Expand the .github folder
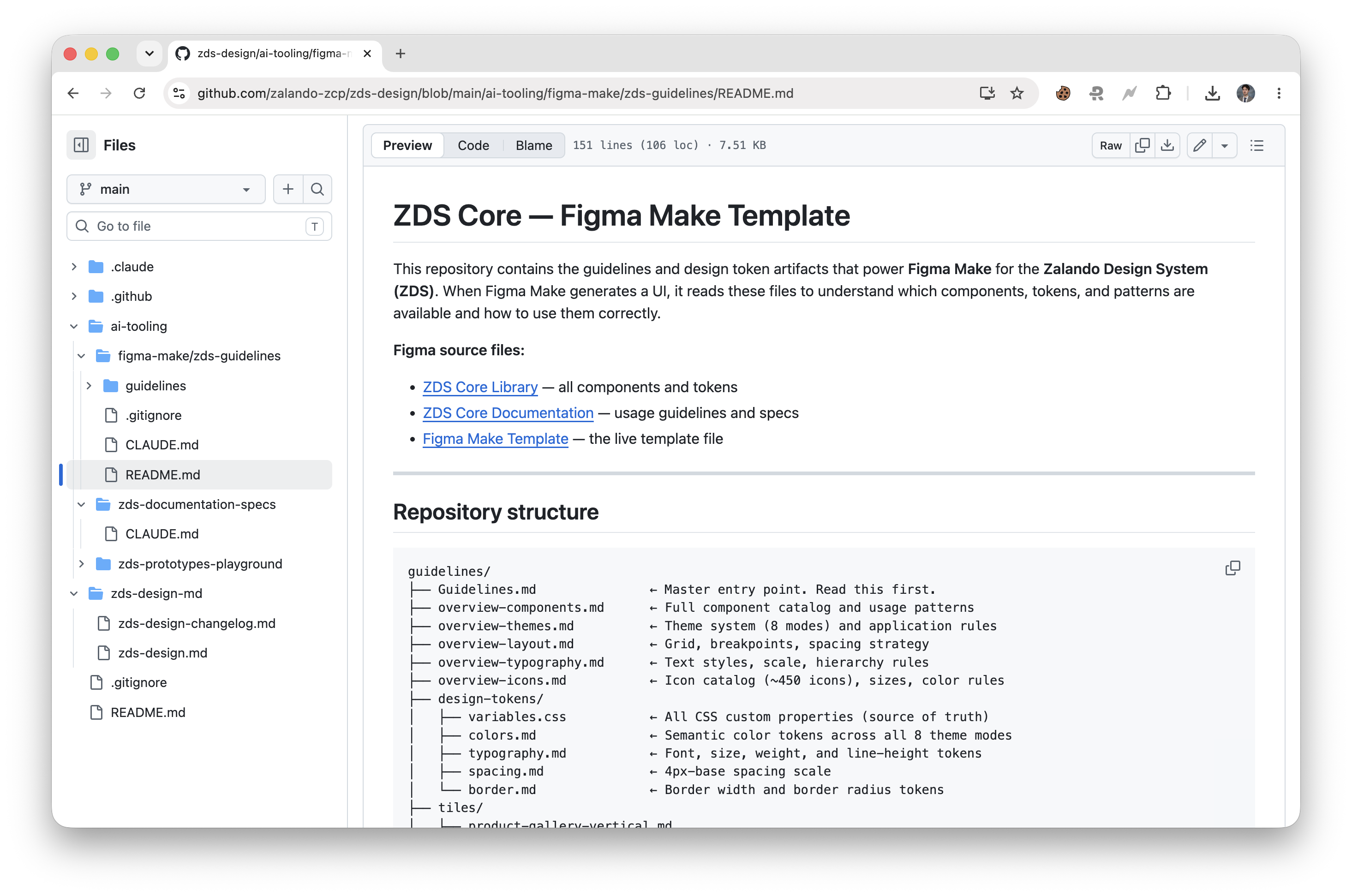The image size is (1352, 896). (74, 297)
